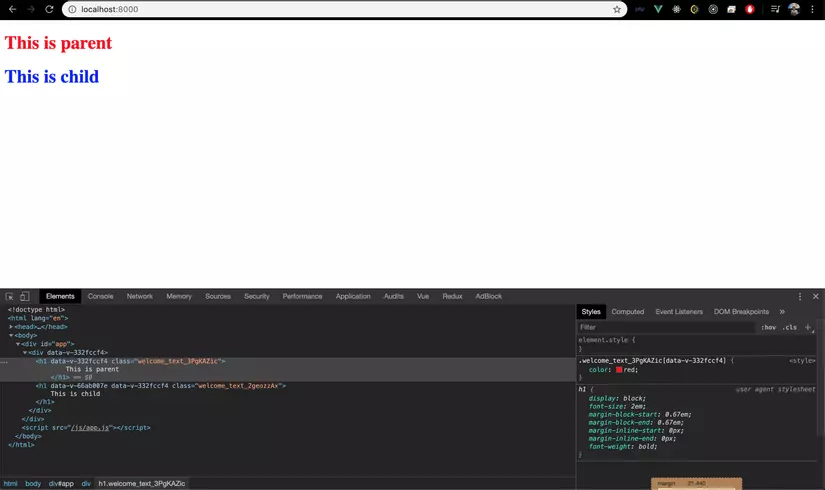Expand the head element node
The width and height of the screenshot is (825, 490).
tap(11, 327)
